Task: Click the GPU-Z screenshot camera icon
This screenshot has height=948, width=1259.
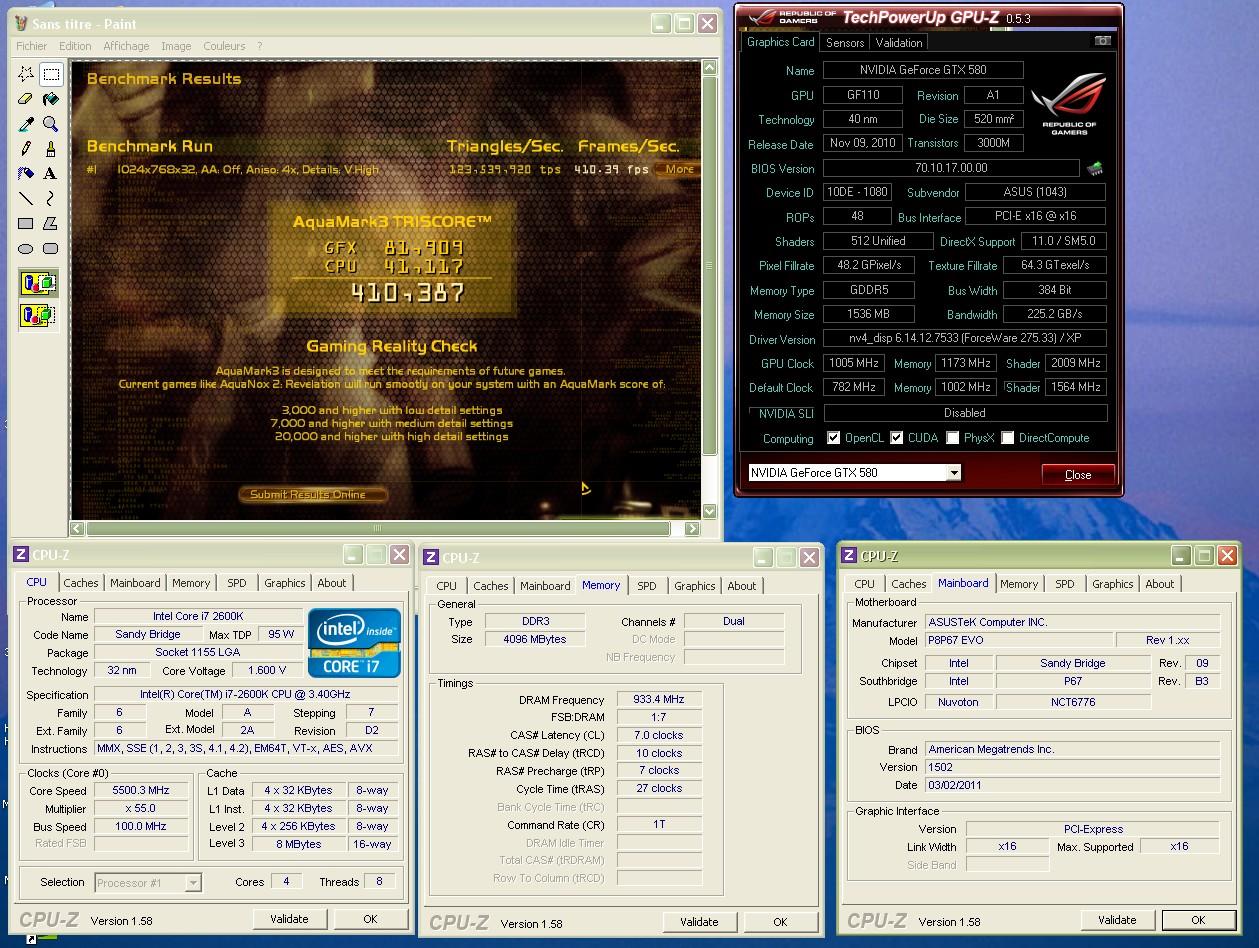Action: [x=1102, y=41]
